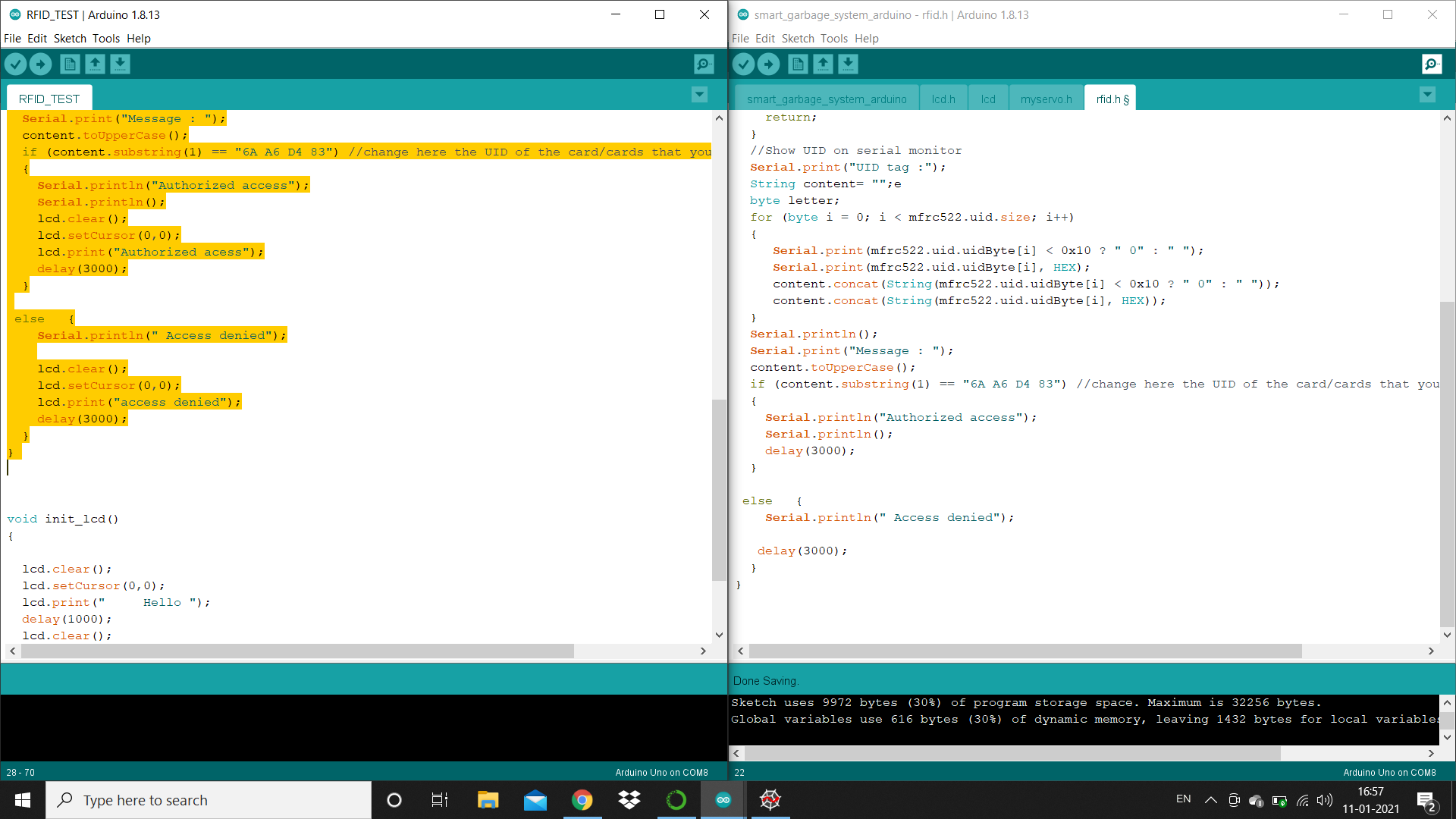Click left editor vertical scrollbar thumb

pos(719,489)
